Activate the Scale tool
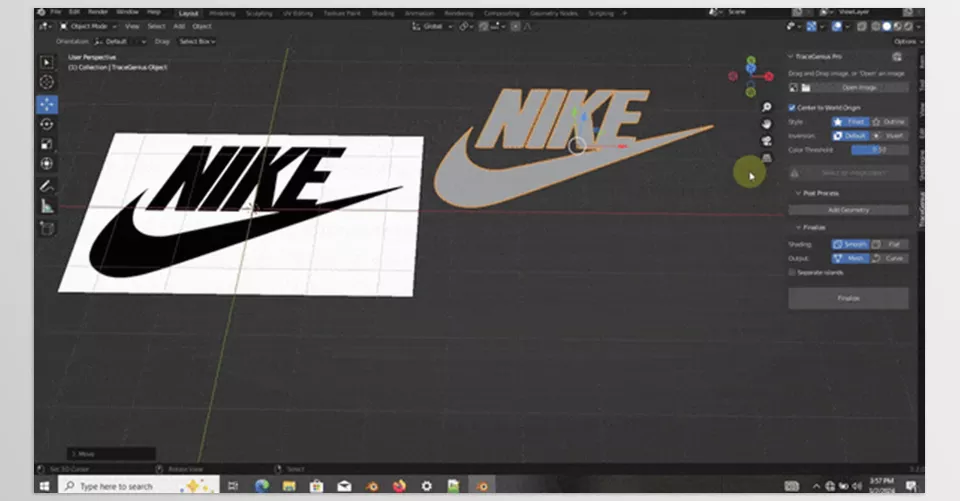Image resolution: width=960 pixels, height=501 pixels. 47,144
